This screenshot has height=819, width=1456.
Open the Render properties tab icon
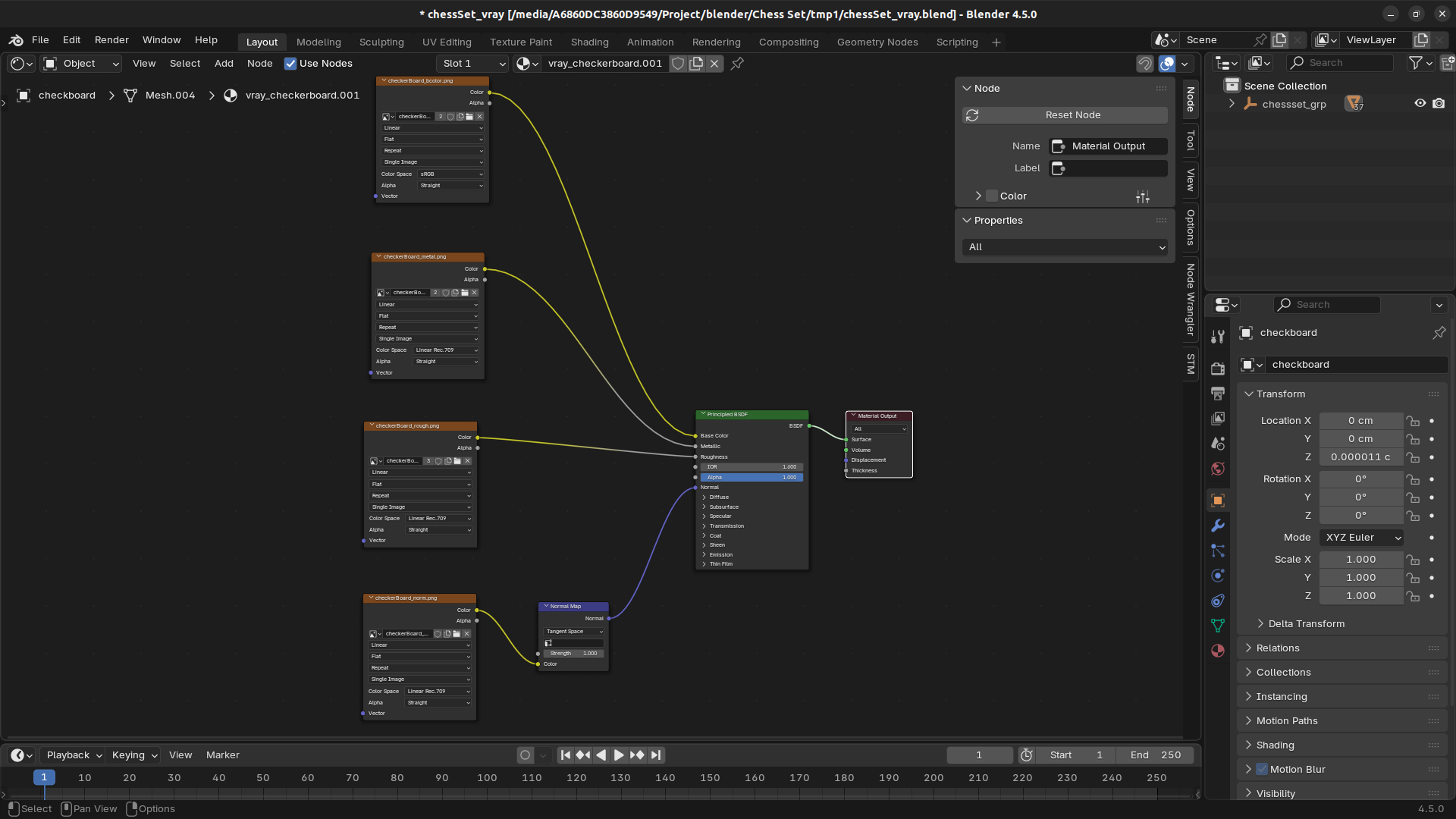1218,369
